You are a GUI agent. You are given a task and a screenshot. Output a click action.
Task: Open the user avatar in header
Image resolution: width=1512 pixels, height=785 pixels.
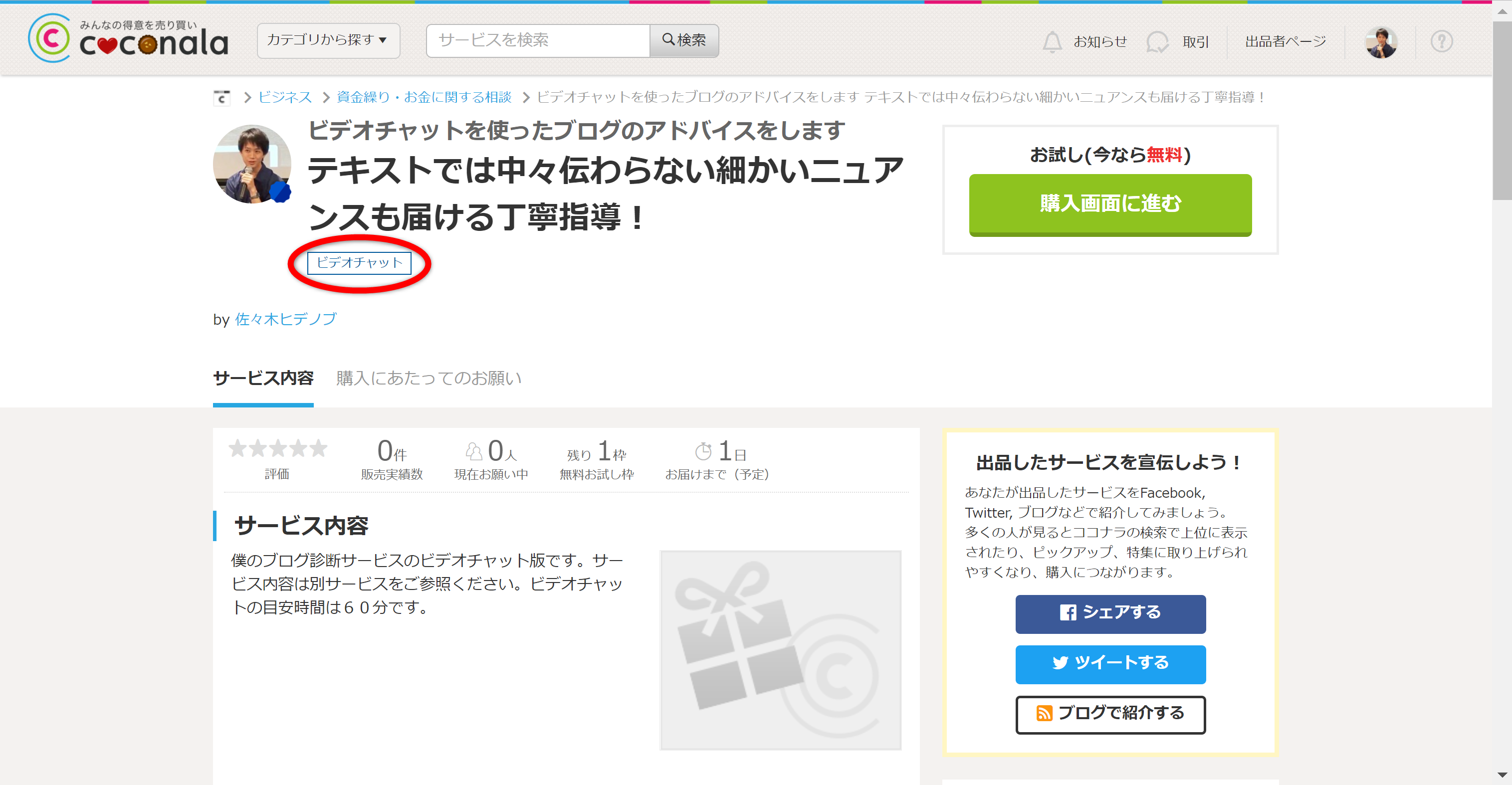coord(1380,42)
